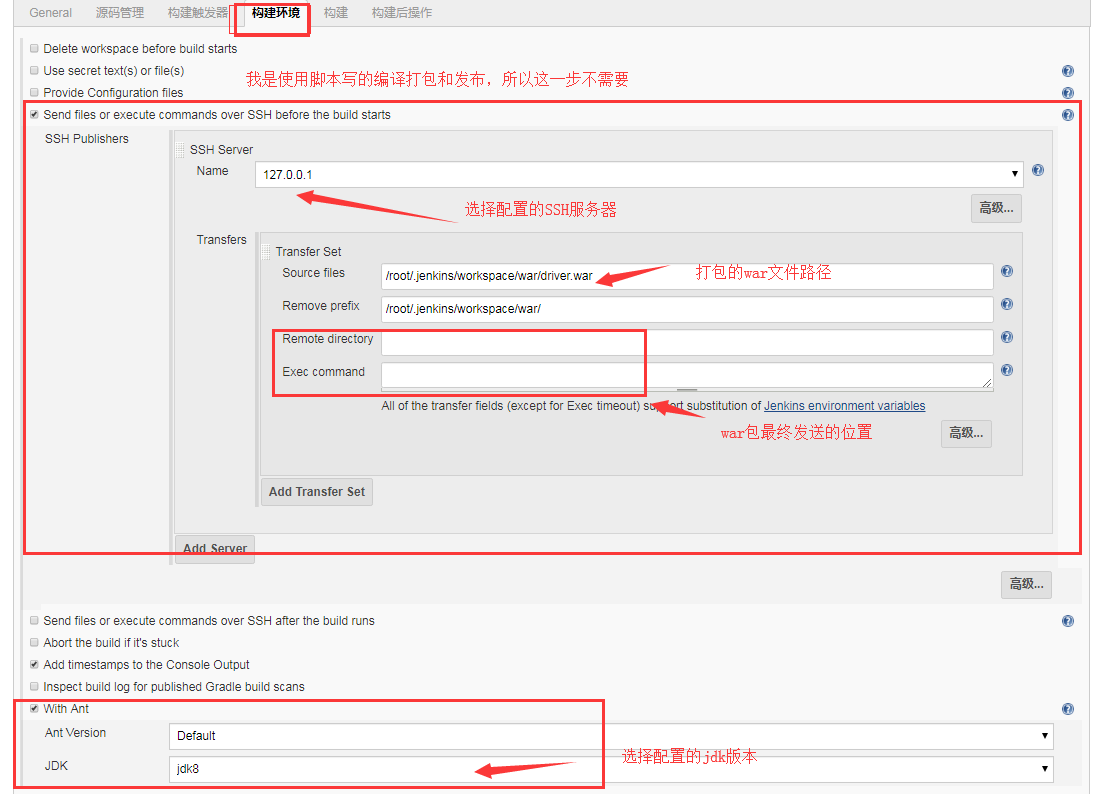Image resolution: width=1116 pixels, height=794 pixels.
Task: Grab the Transfer Set drag handle
Action: point(266,251)
